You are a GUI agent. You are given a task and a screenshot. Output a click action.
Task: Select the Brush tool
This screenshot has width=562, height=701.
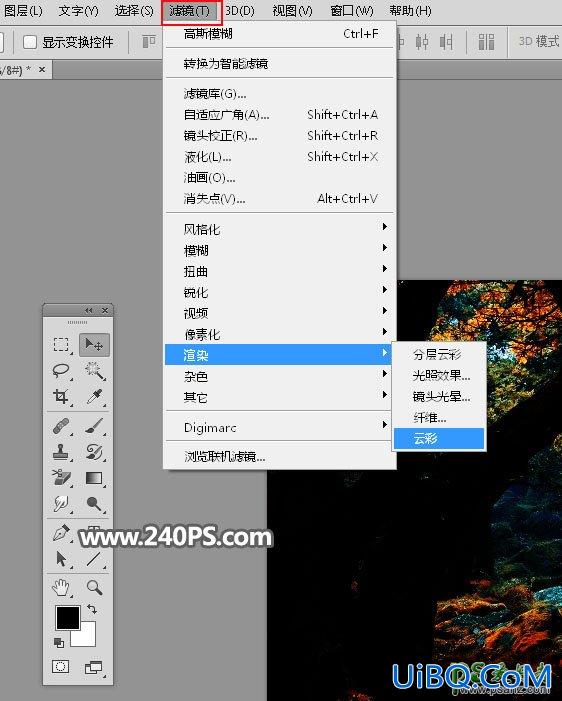point(94,426)
